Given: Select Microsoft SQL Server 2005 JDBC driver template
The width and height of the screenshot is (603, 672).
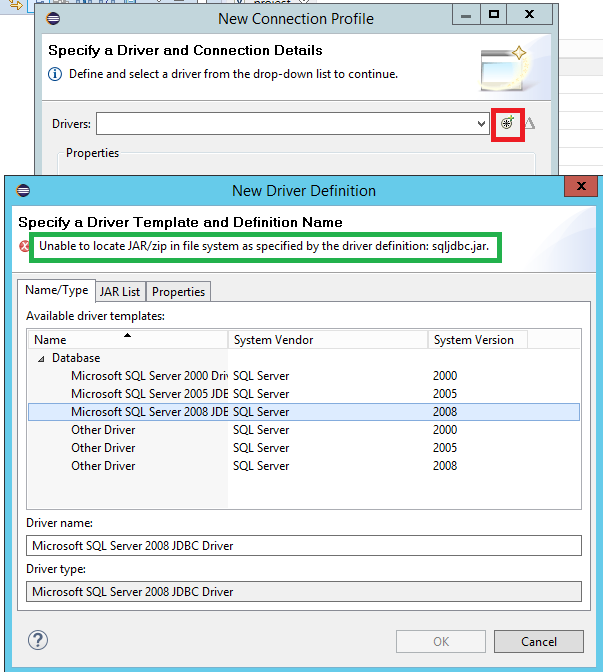Looking at the screenshot, I should coord(150,394).
